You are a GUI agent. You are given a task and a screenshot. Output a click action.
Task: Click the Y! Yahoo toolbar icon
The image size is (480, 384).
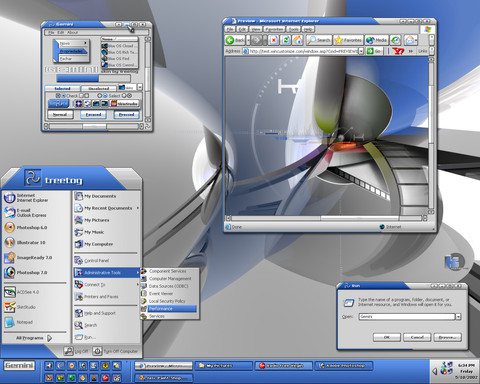(x=398, y=51)
